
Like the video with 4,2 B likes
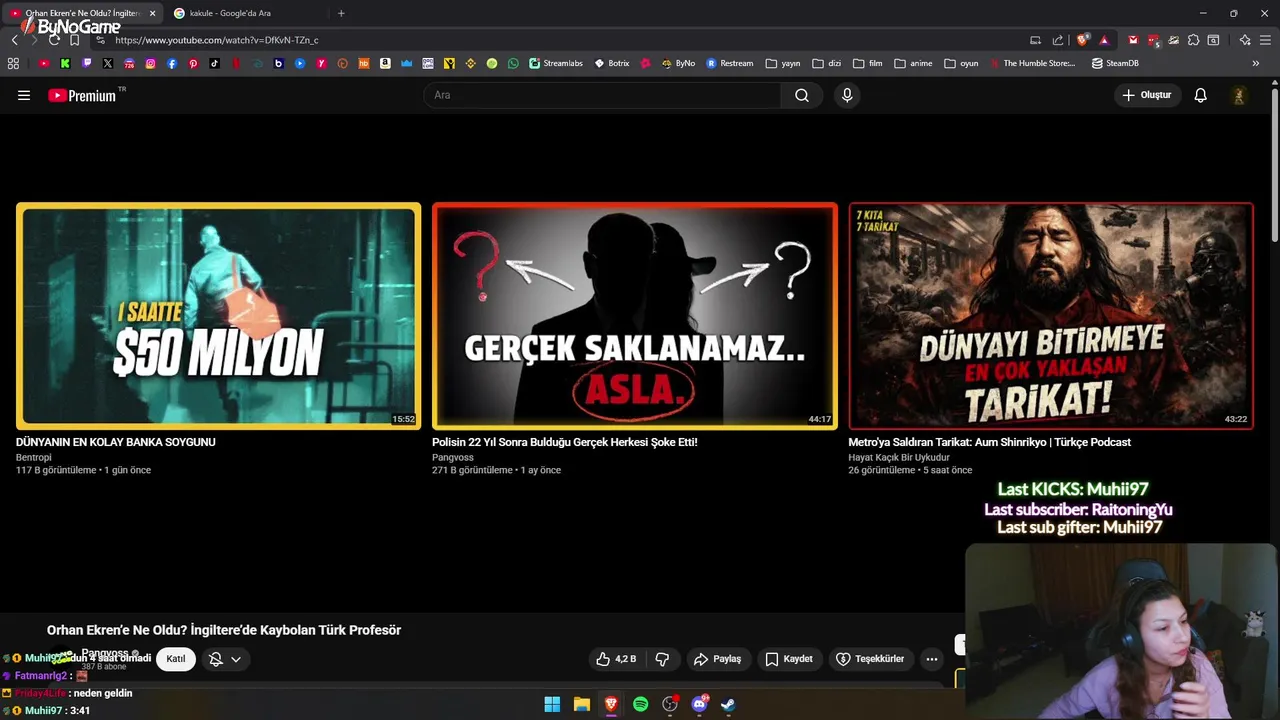pyautogui.click(x=616, y=659)
